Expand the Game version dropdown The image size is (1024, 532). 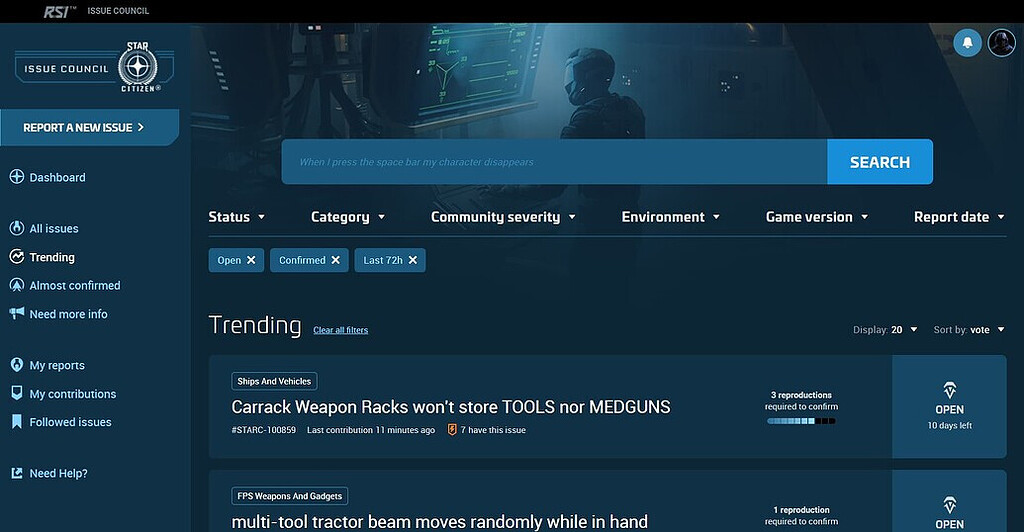(817, 217)
